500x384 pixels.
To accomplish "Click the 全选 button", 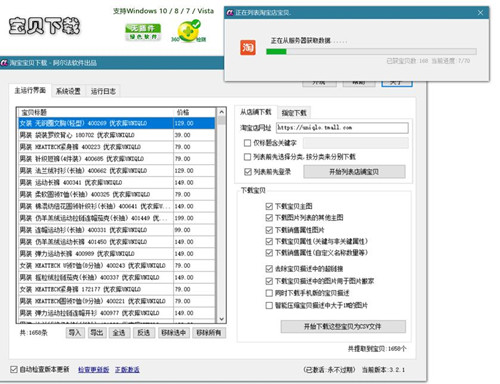I will (x=119, y=332).
